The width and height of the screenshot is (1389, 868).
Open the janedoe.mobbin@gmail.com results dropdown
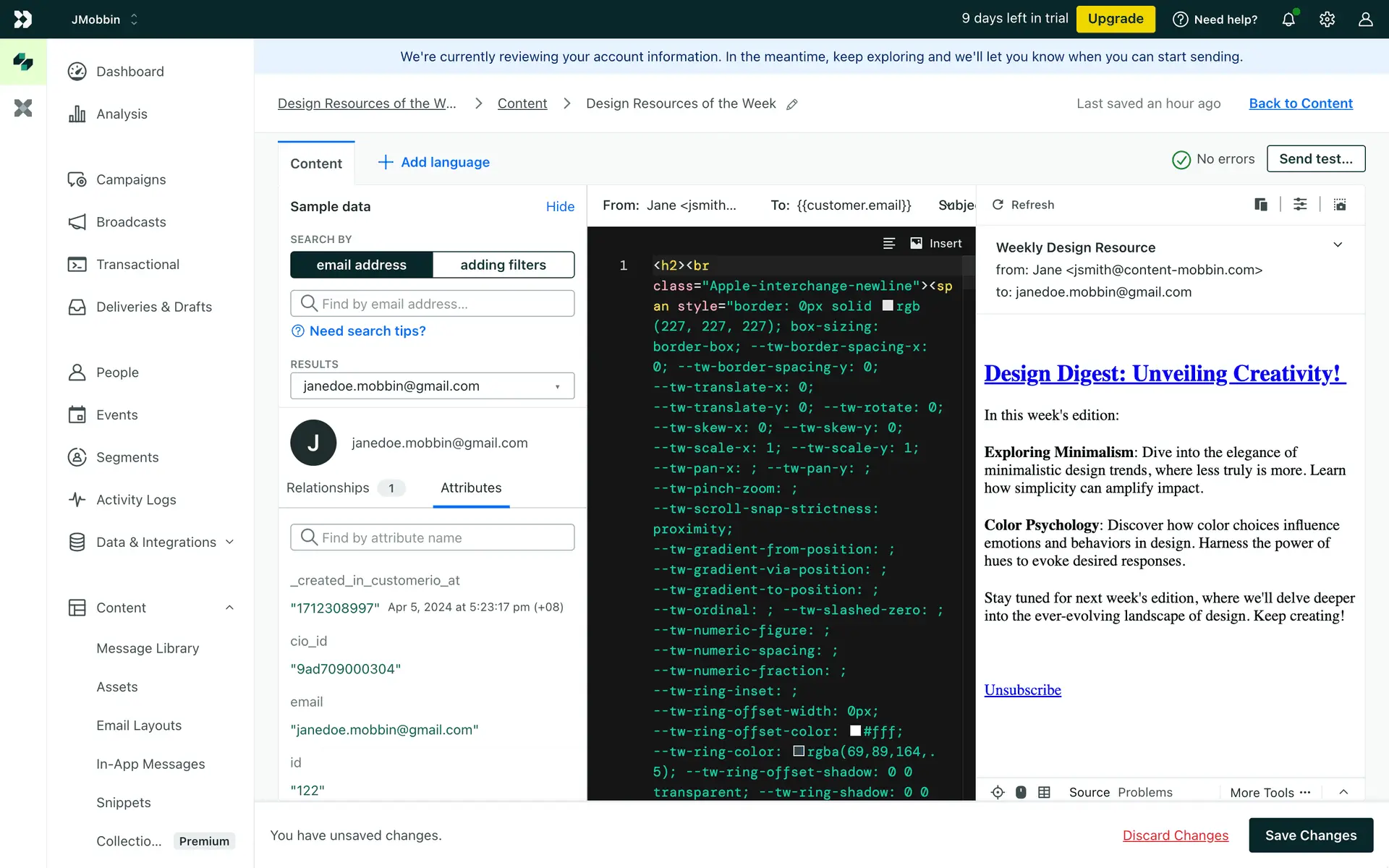pyautogui.click(x=432, y=386)
